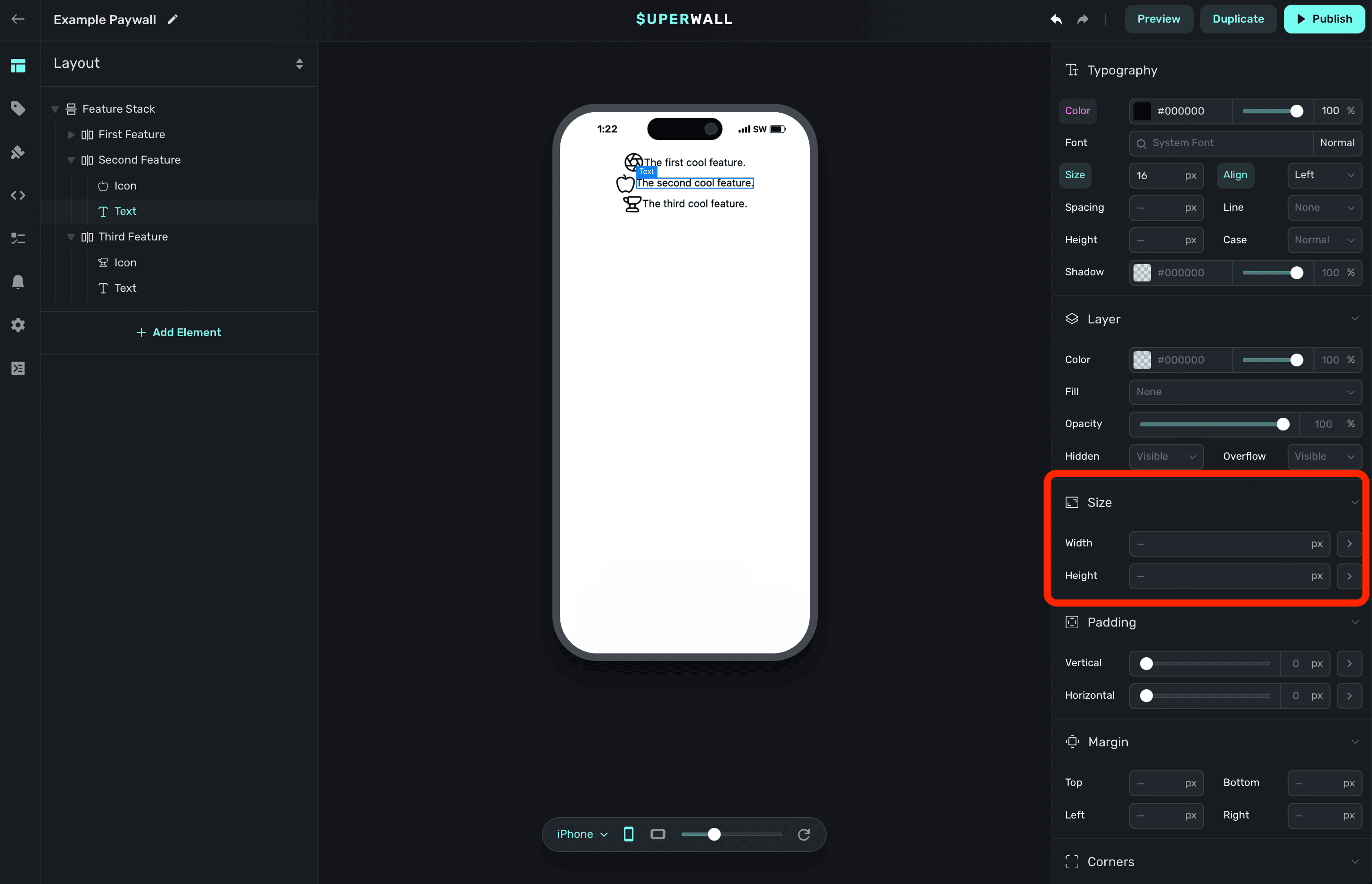1372x884 pixels.
Task: Select the Second Feature Icon layer
Action: 125,186
